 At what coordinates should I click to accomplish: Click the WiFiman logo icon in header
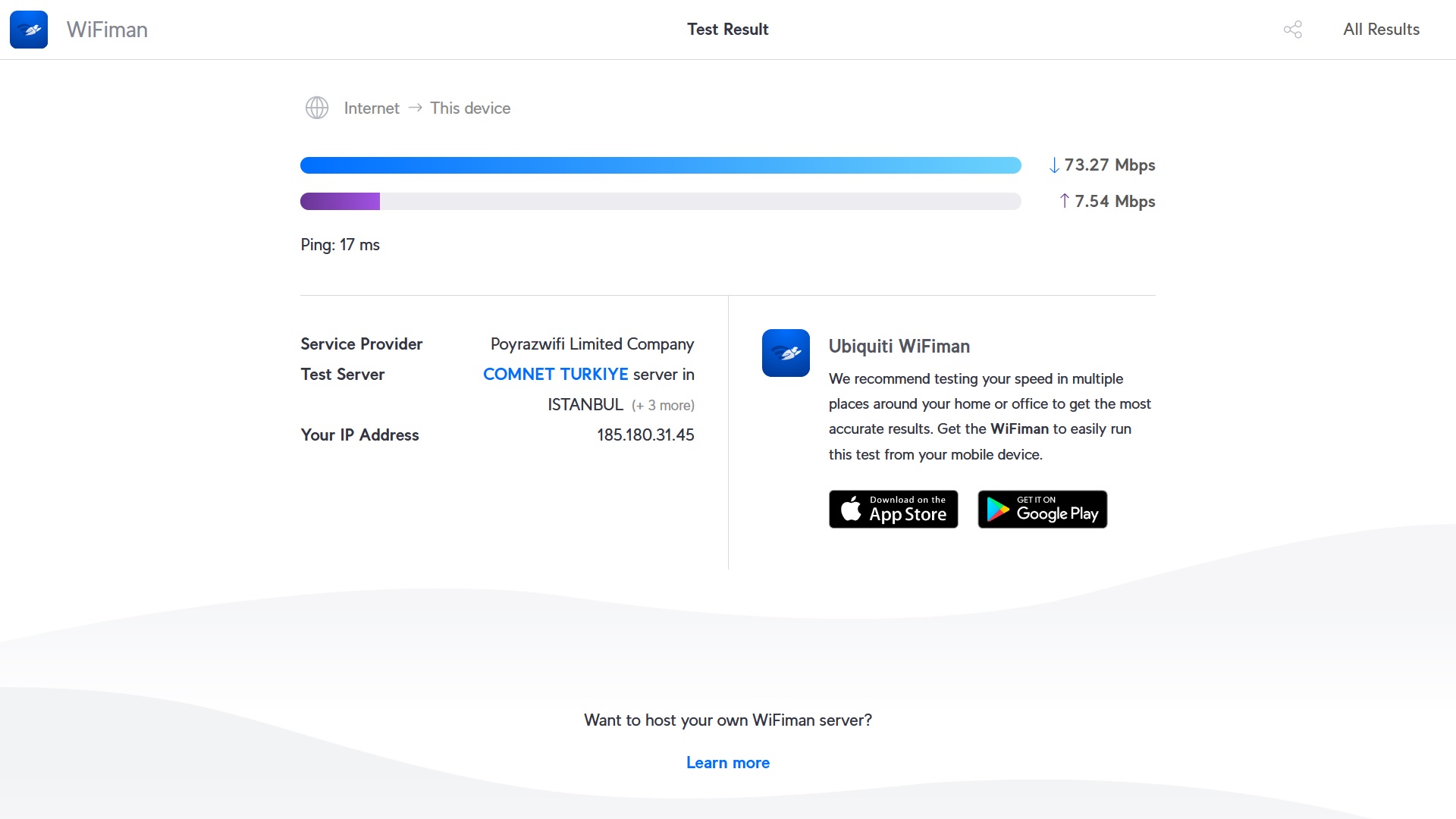[29, 30]
